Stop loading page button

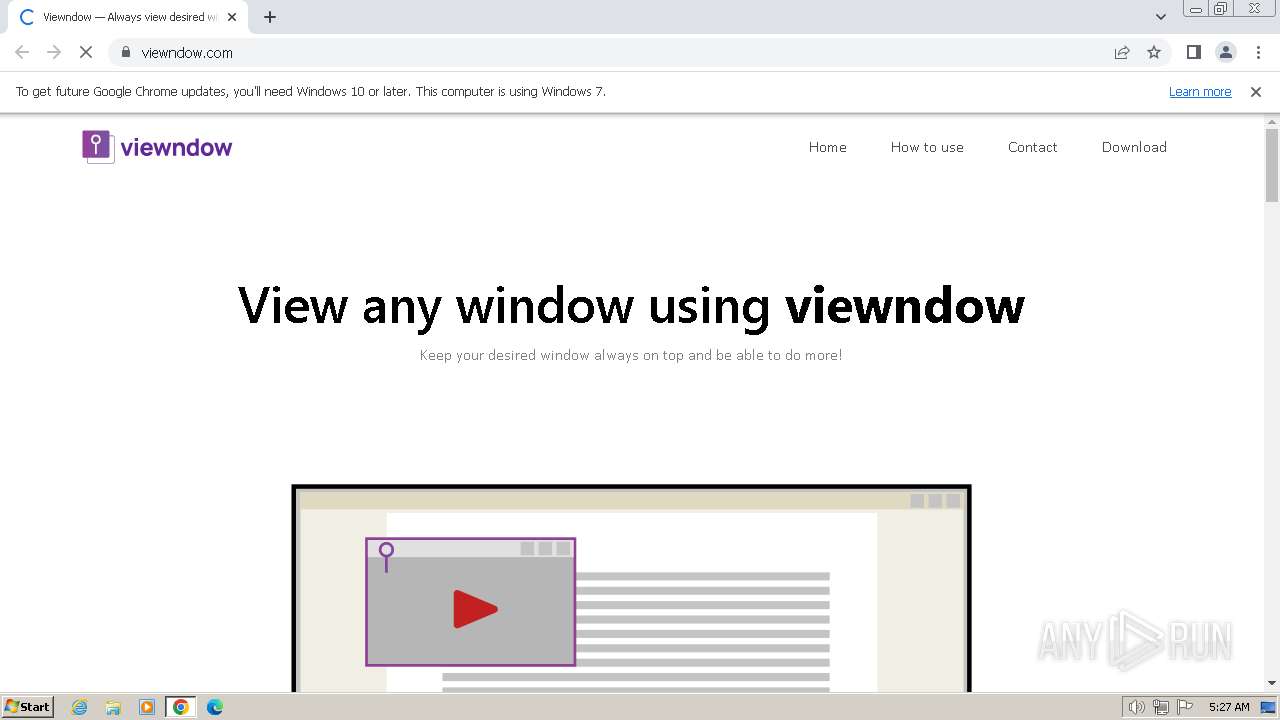(86, 52)
